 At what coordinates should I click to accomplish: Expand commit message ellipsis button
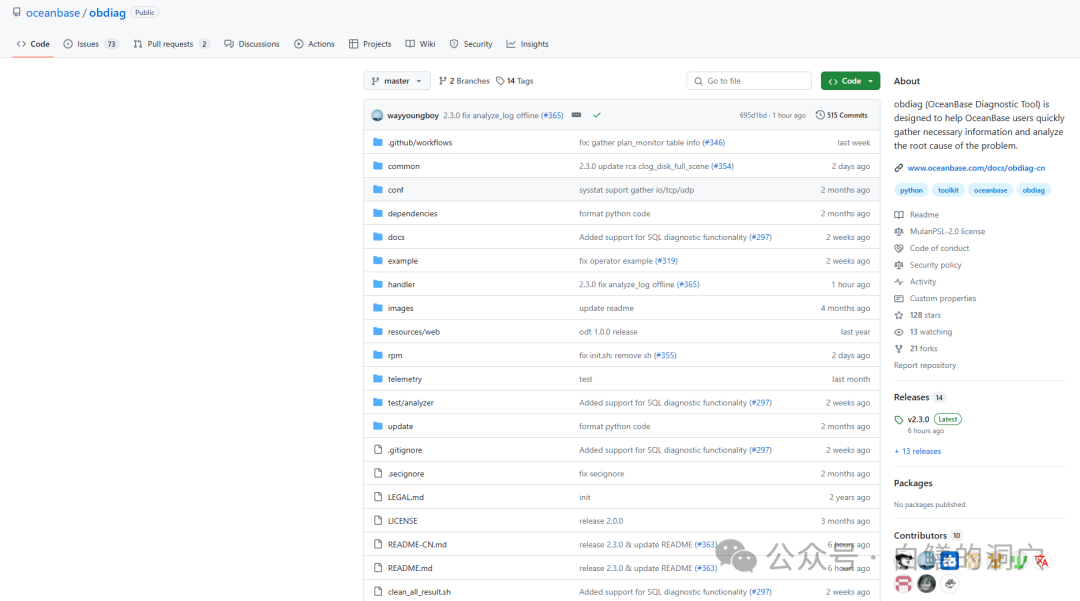[x=577, y=115]
